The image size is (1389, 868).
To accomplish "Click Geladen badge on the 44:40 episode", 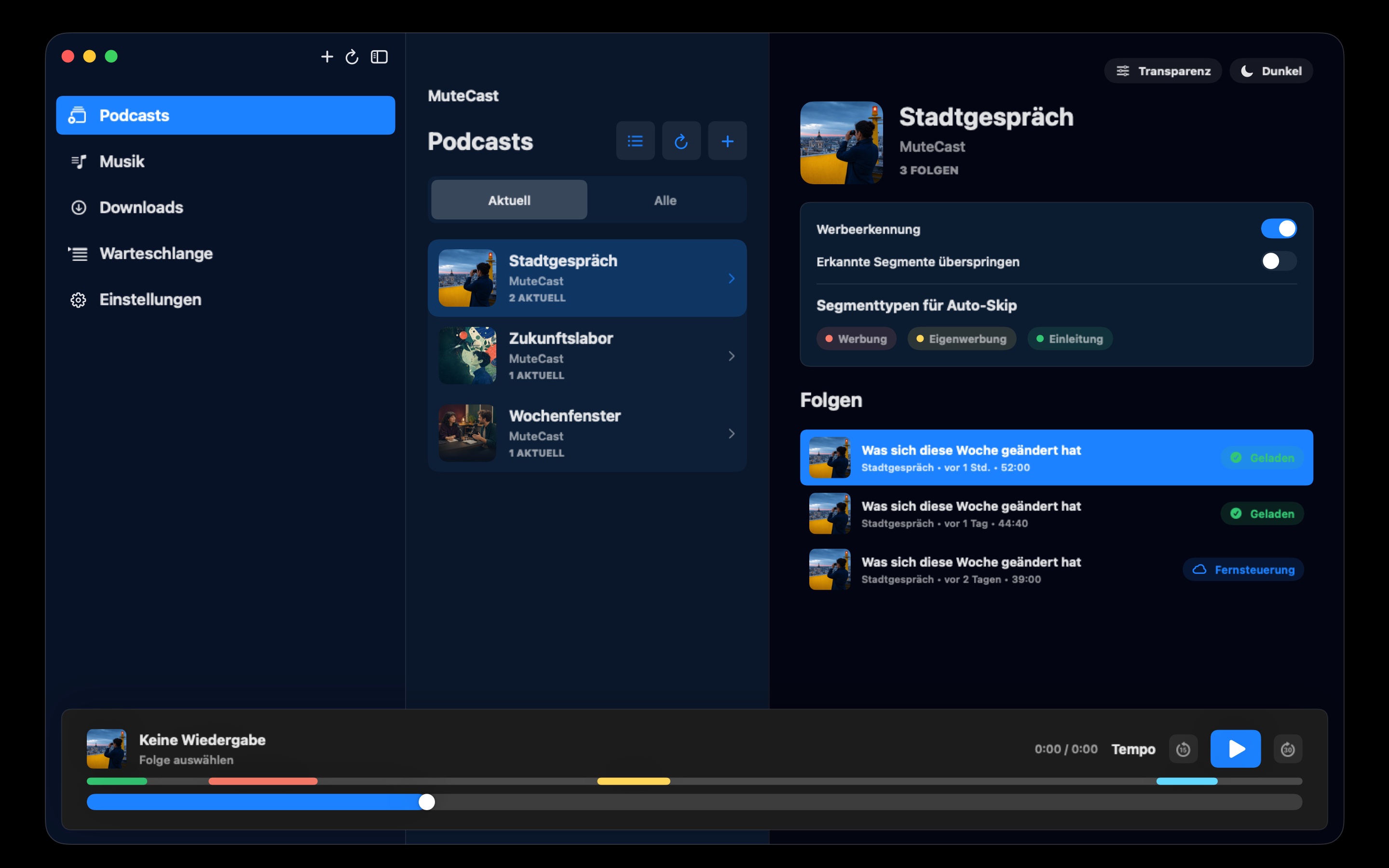I will [1262, 513].
